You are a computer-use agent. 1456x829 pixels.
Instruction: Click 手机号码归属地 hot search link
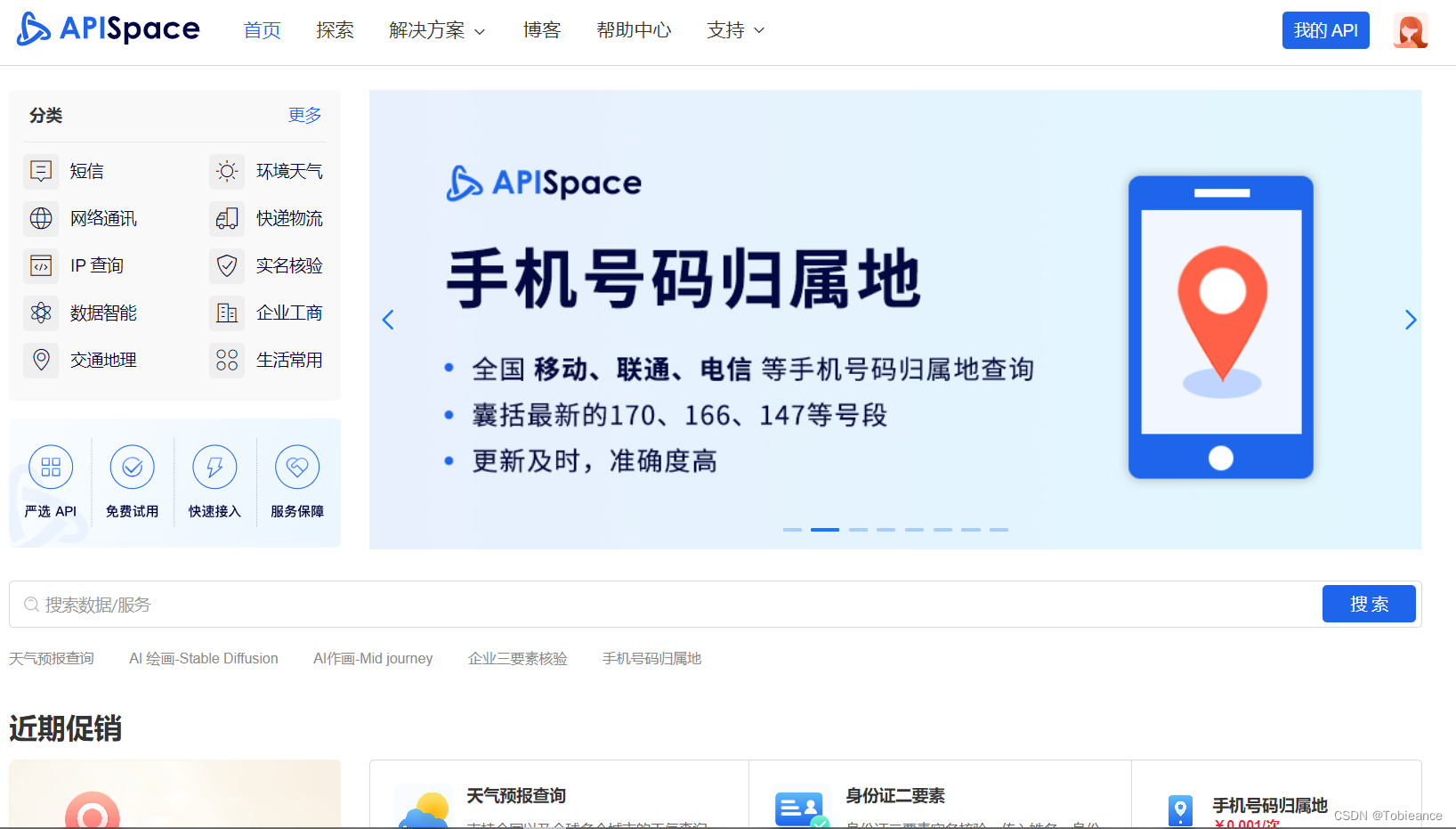pos(652,658)
